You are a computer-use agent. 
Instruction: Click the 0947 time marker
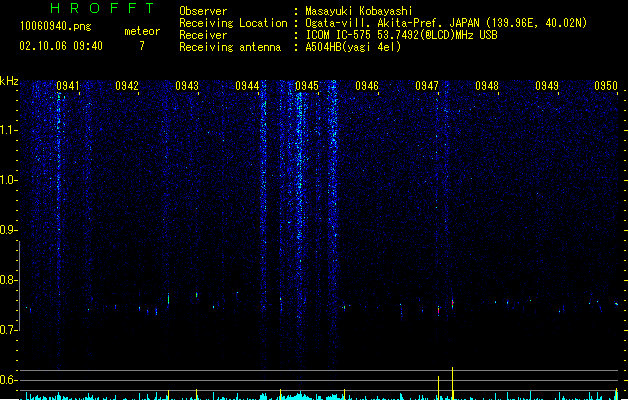pos(427,86)
